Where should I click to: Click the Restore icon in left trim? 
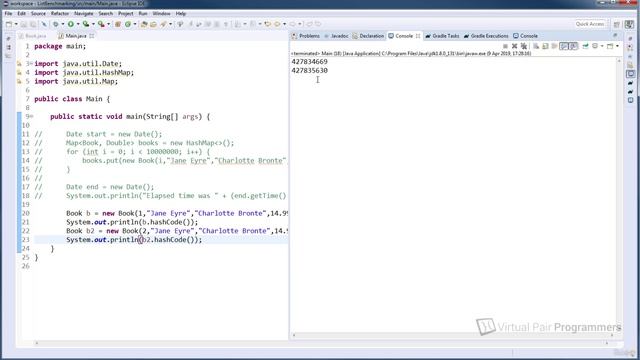pos(9,38)
